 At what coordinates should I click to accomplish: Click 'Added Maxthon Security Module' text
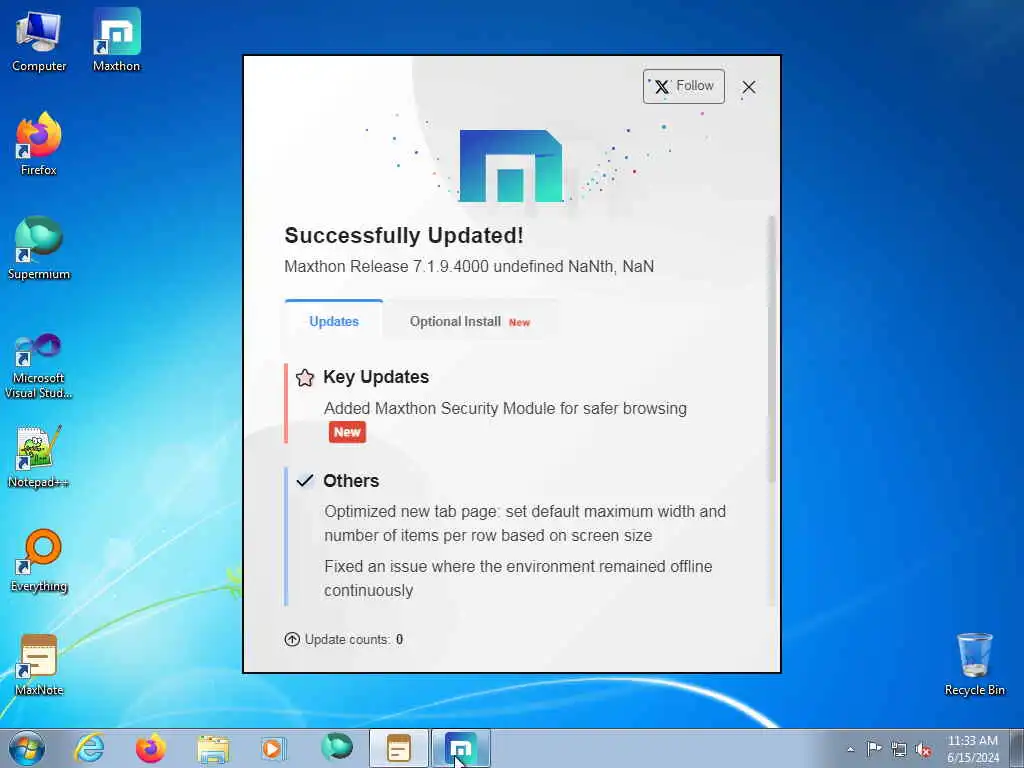505,408
